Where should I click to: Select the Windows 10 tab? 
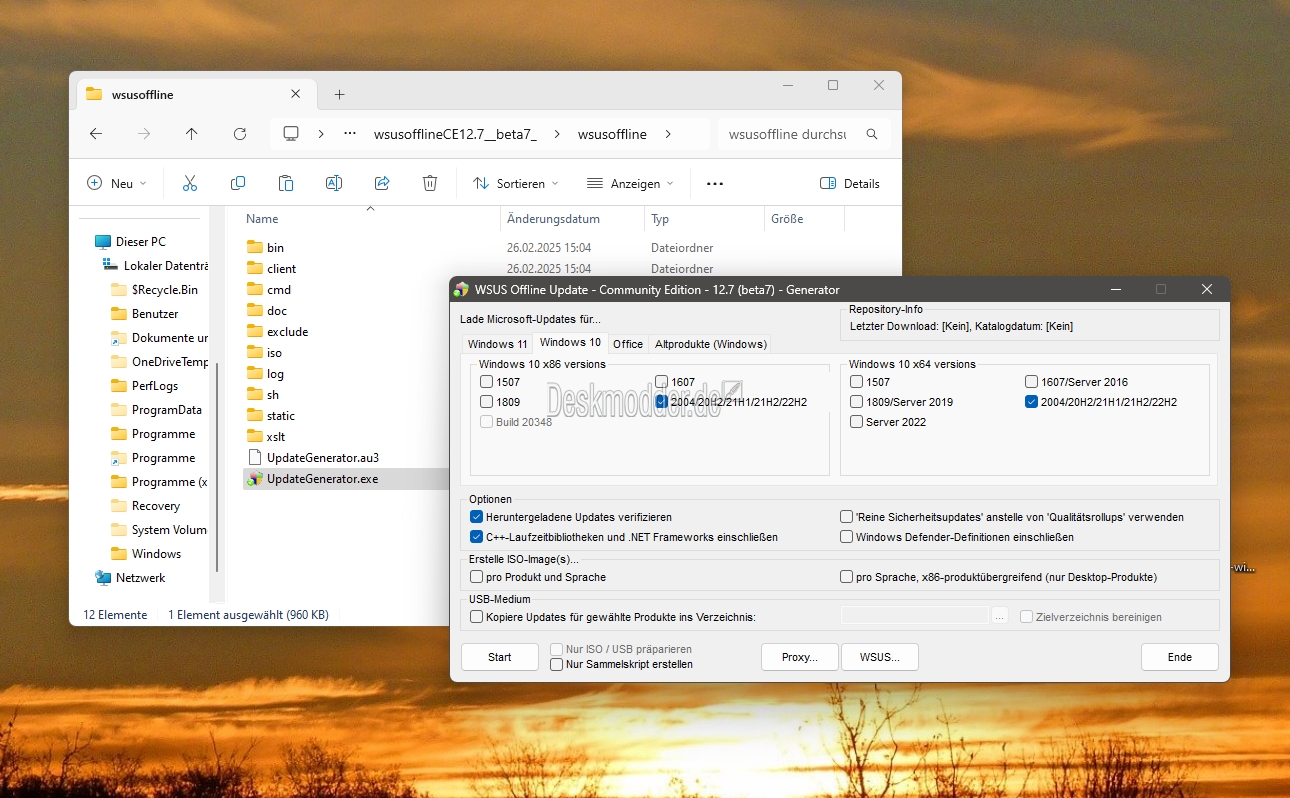(x=570, y=342)
